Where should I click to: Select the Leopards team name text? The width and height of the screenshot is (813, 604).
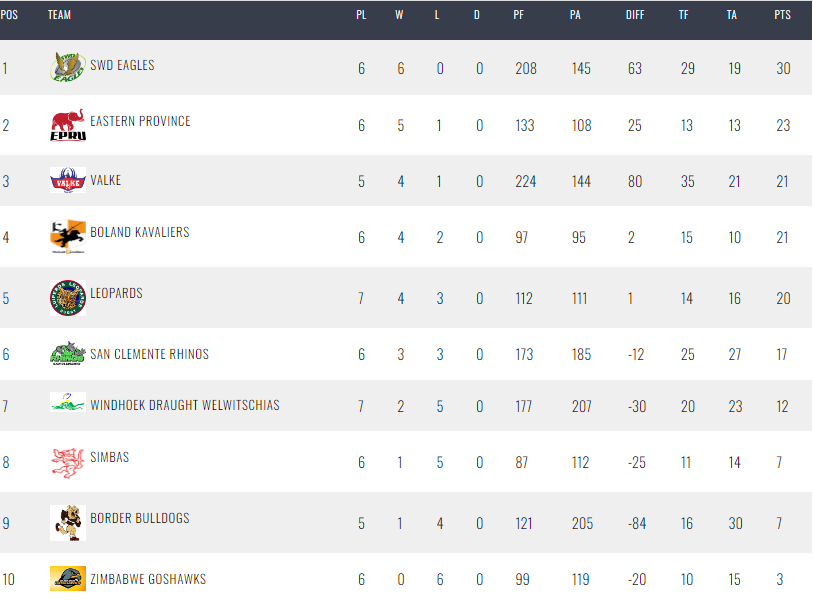click(117, 293)
